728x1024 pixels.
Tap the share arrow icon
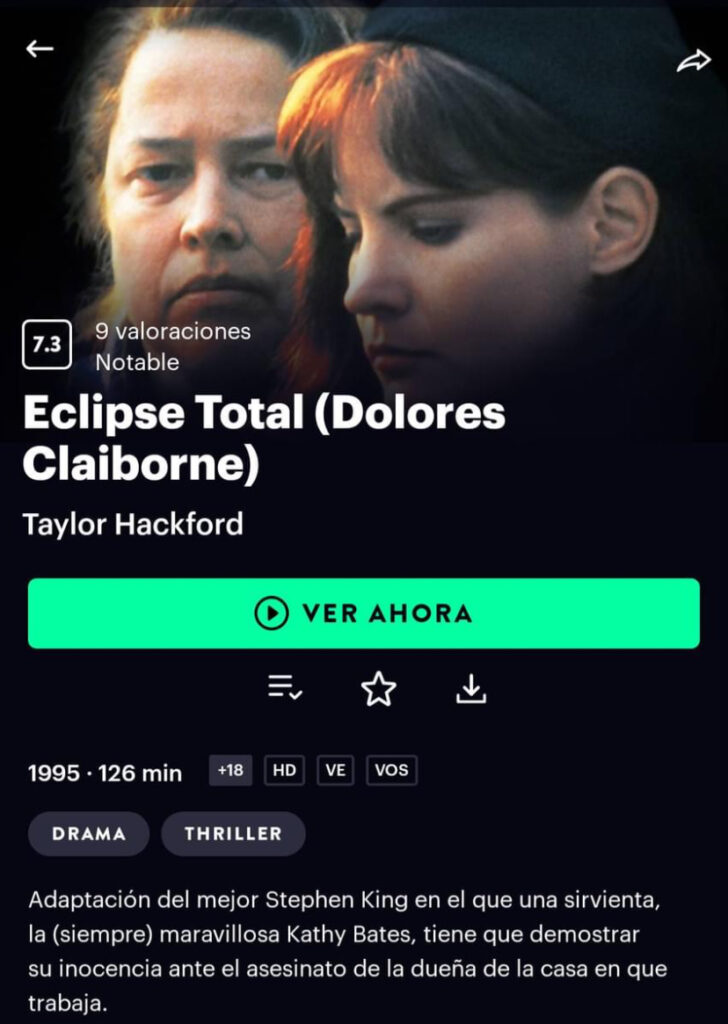693,61
